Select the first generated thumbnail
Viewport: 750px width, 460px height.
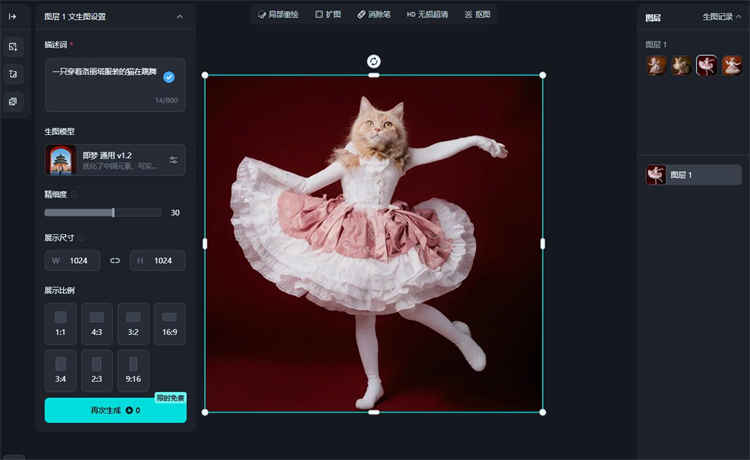point(656,66)
